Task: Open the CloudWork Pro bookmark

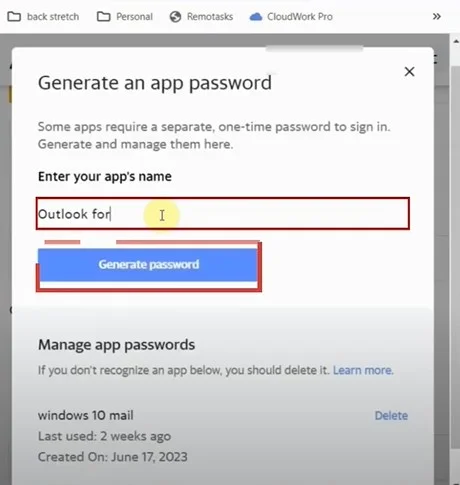Action: 291,16
